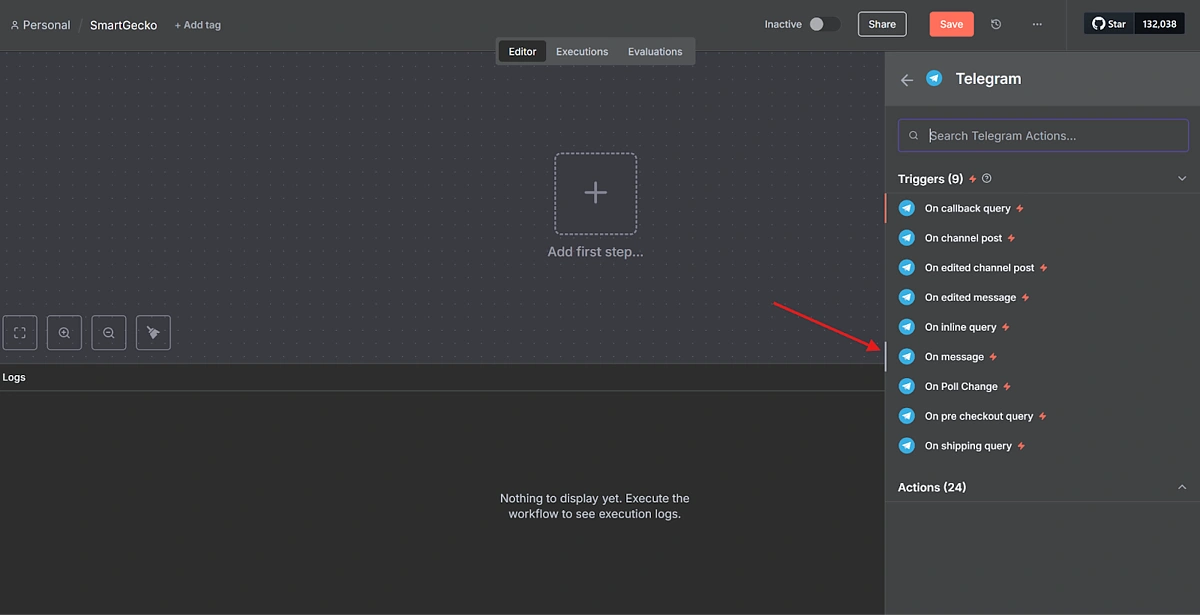Click the magnifier icon in the search bar

click(x=913, y=135)
